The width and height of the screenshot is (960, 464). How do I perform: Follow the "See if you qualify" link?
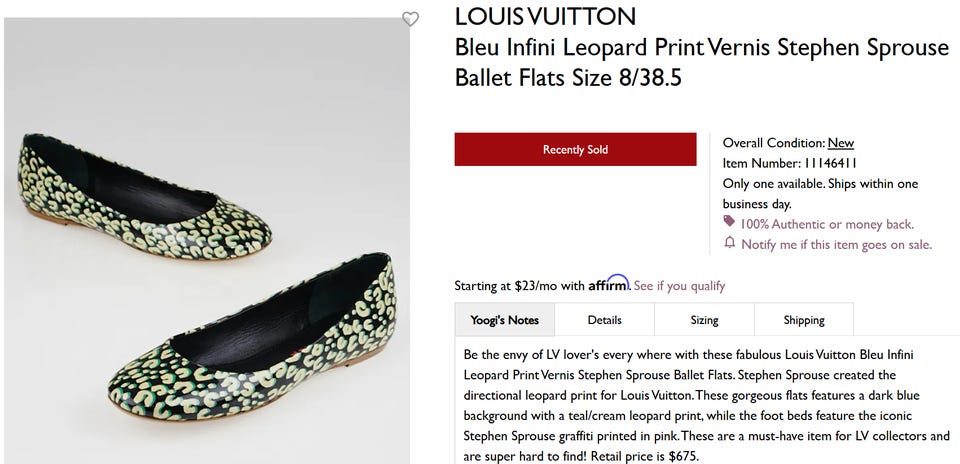[679, 286]
